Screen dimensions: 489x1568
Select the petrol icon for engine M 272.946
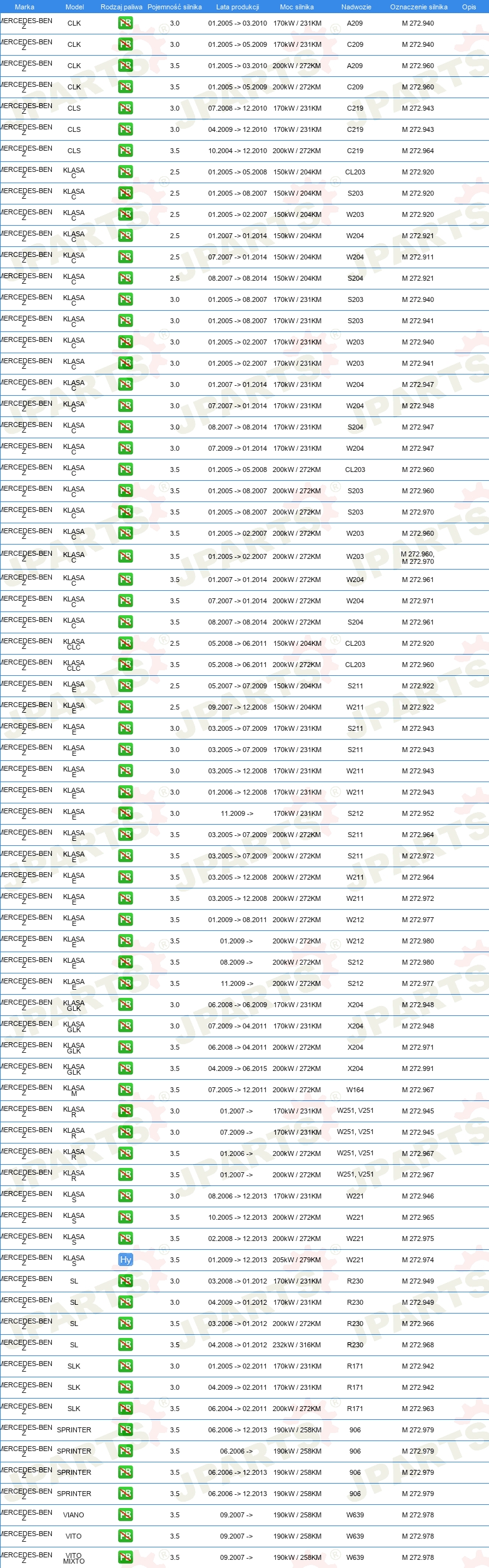126,1196
